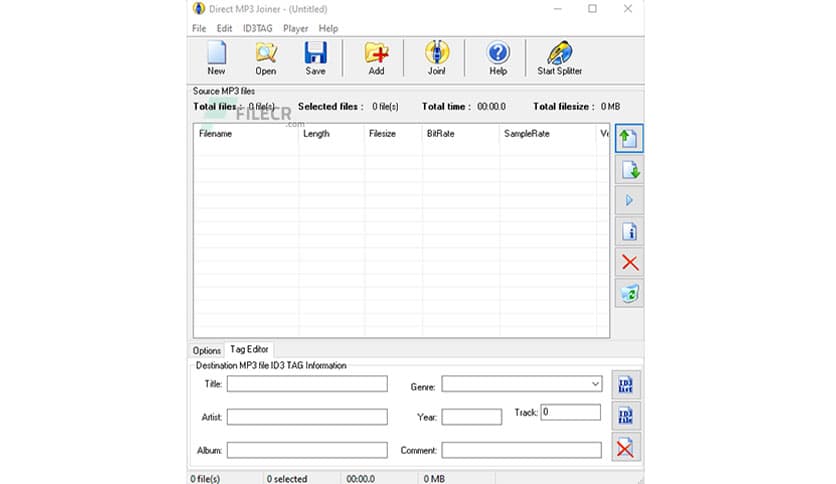Switch to the Options tab

[x=206, y=350]
